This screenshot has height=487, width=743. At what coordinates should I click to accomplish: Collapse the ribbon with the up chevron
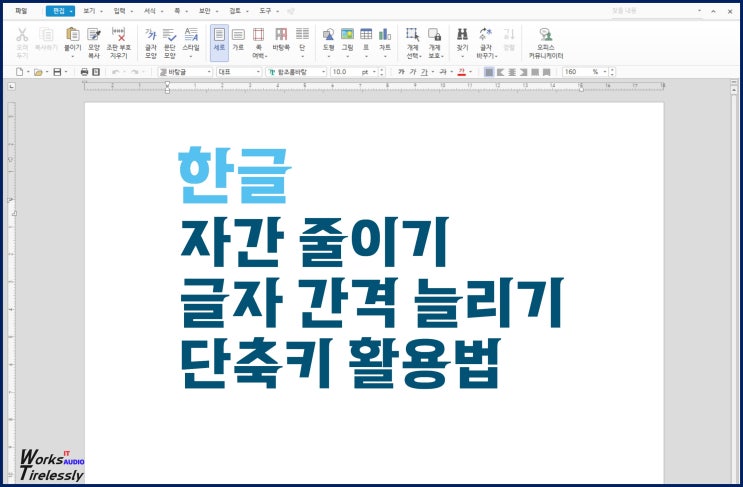point(713,11)
